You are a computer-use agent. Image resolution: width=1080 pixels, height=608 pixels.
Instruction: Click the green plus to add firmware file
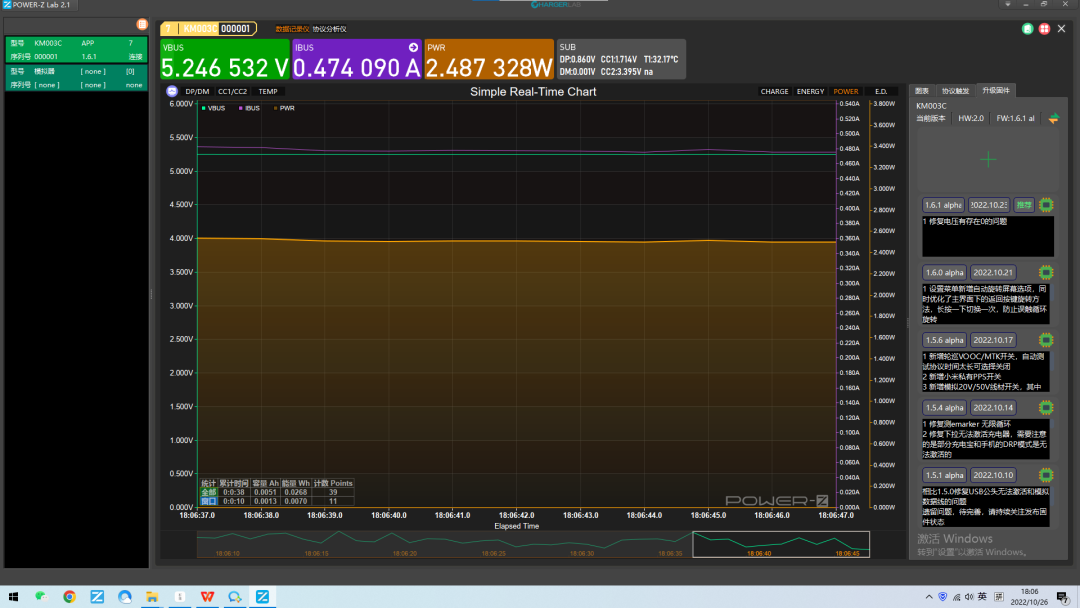[x=988, y=160]
